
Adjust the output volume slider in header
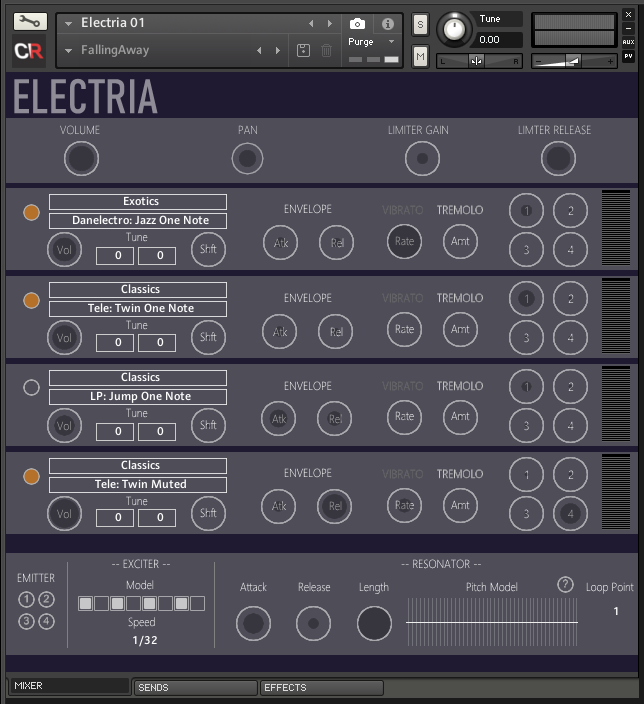(x=574, y=61)
